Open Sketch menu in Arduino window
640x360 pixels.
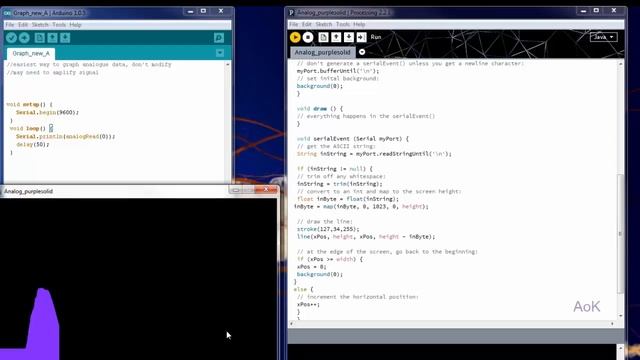(40, 25)
